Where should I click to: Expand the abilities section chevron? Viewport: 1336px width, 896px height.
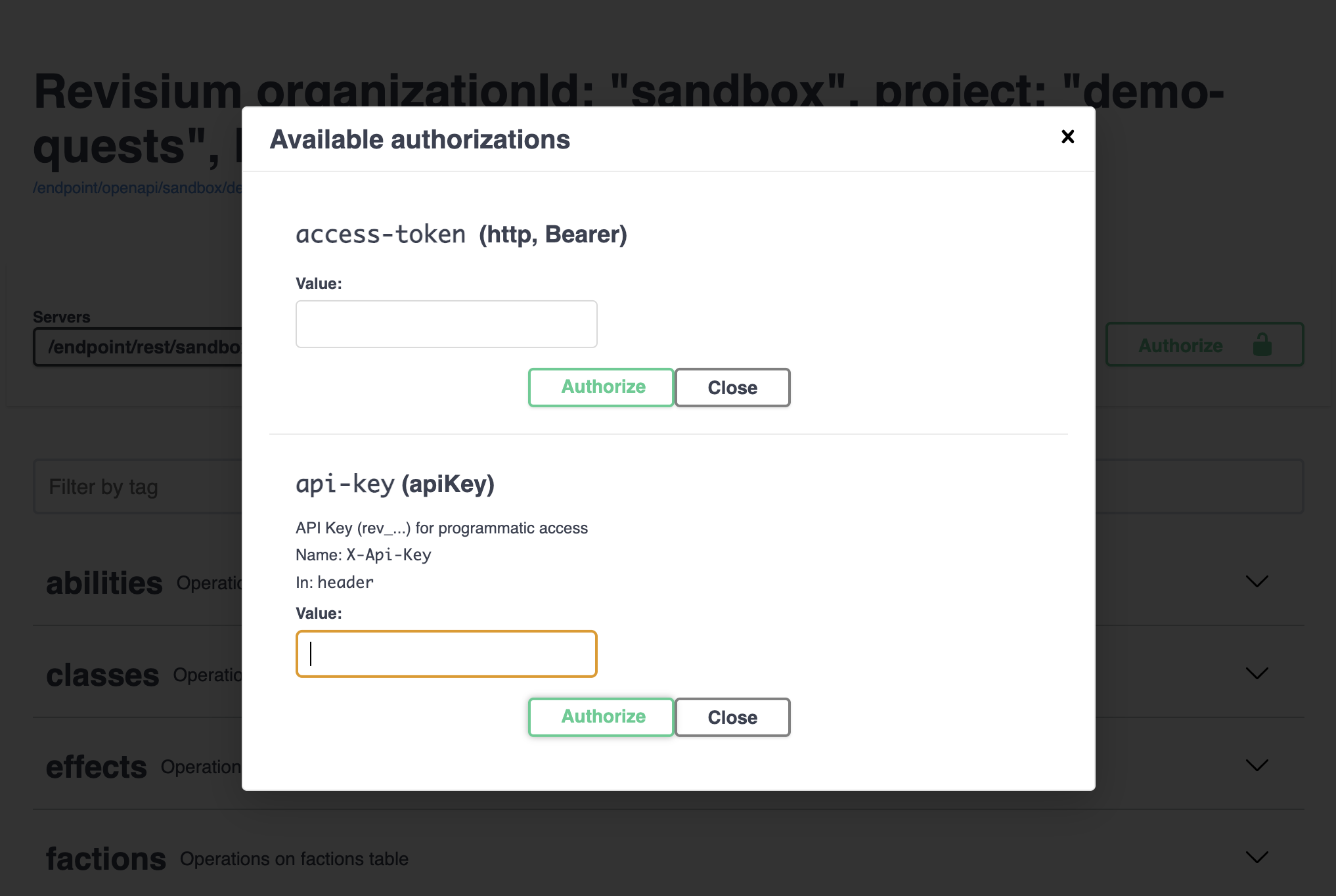pos(1257,582)
